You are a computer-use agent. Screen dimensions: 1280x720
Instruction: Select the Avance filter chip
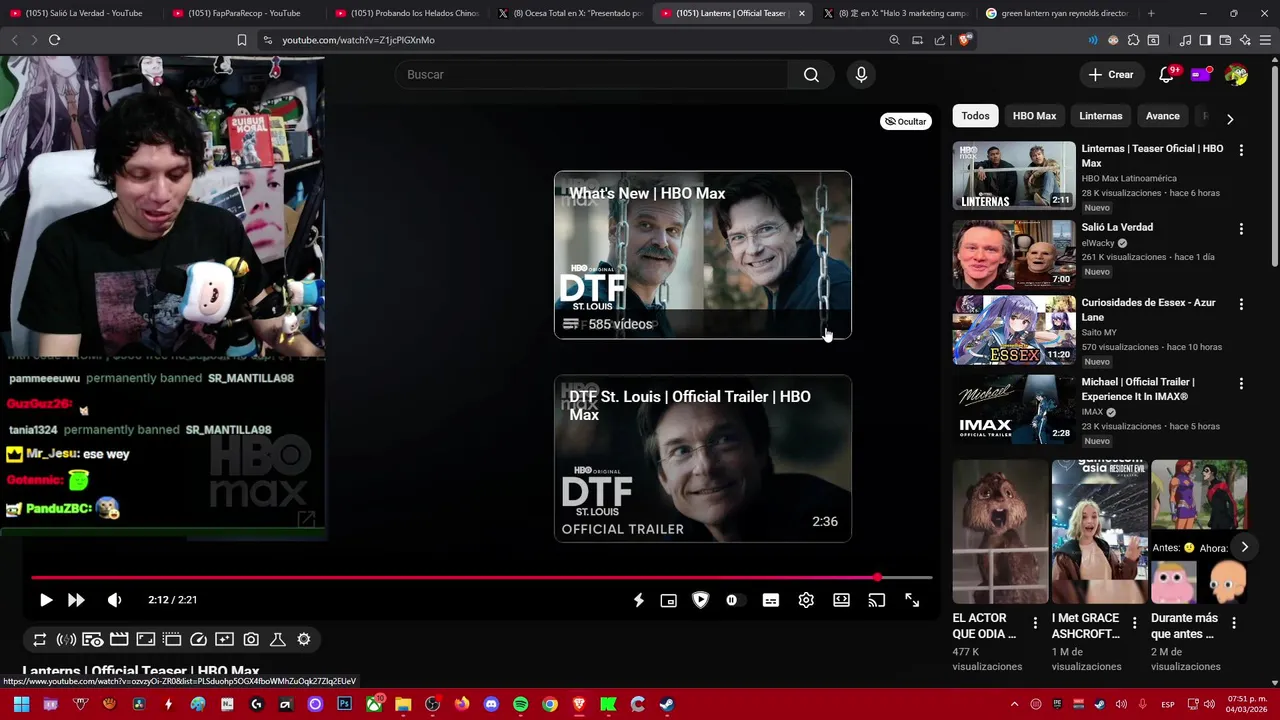[1162, 116]
